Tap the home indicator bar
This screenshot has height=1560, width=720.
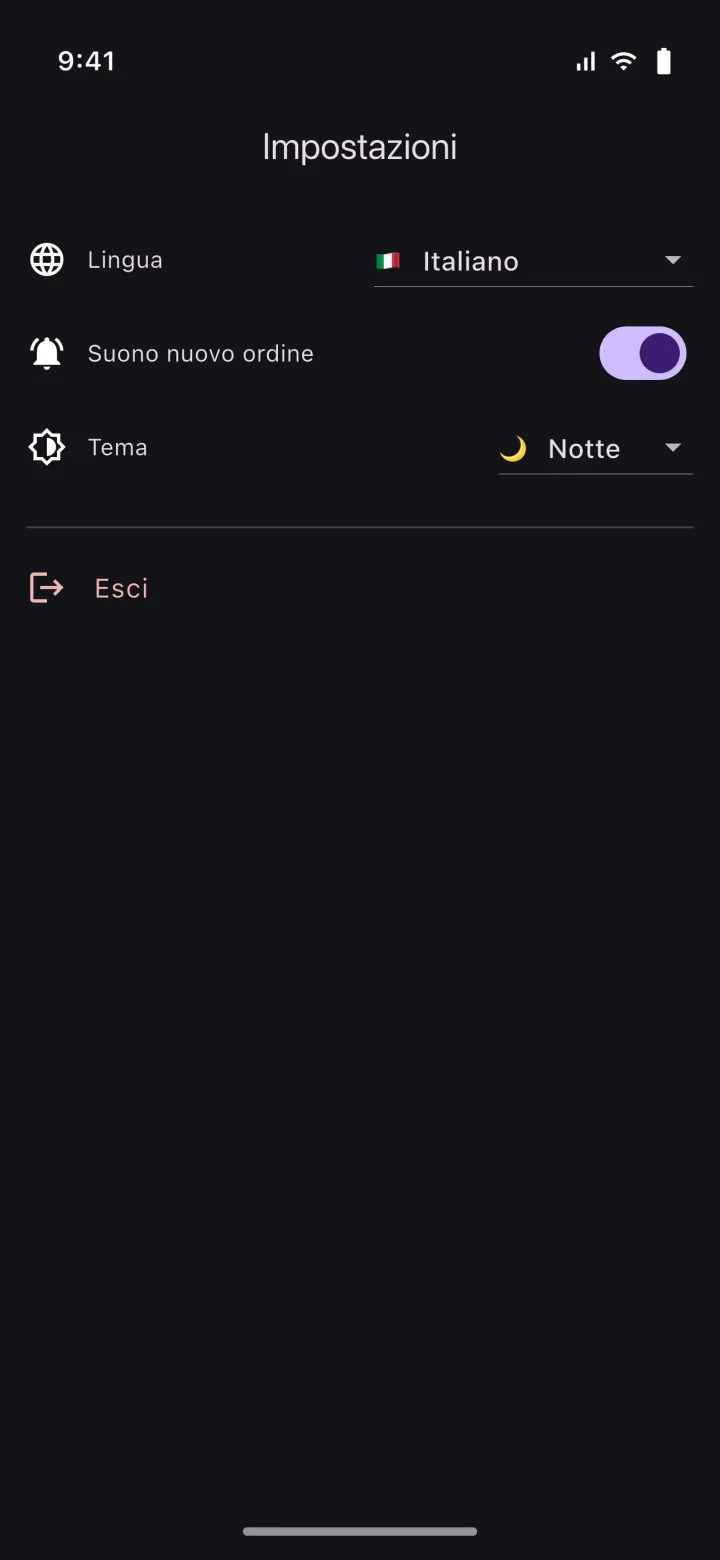point(360,1531)
